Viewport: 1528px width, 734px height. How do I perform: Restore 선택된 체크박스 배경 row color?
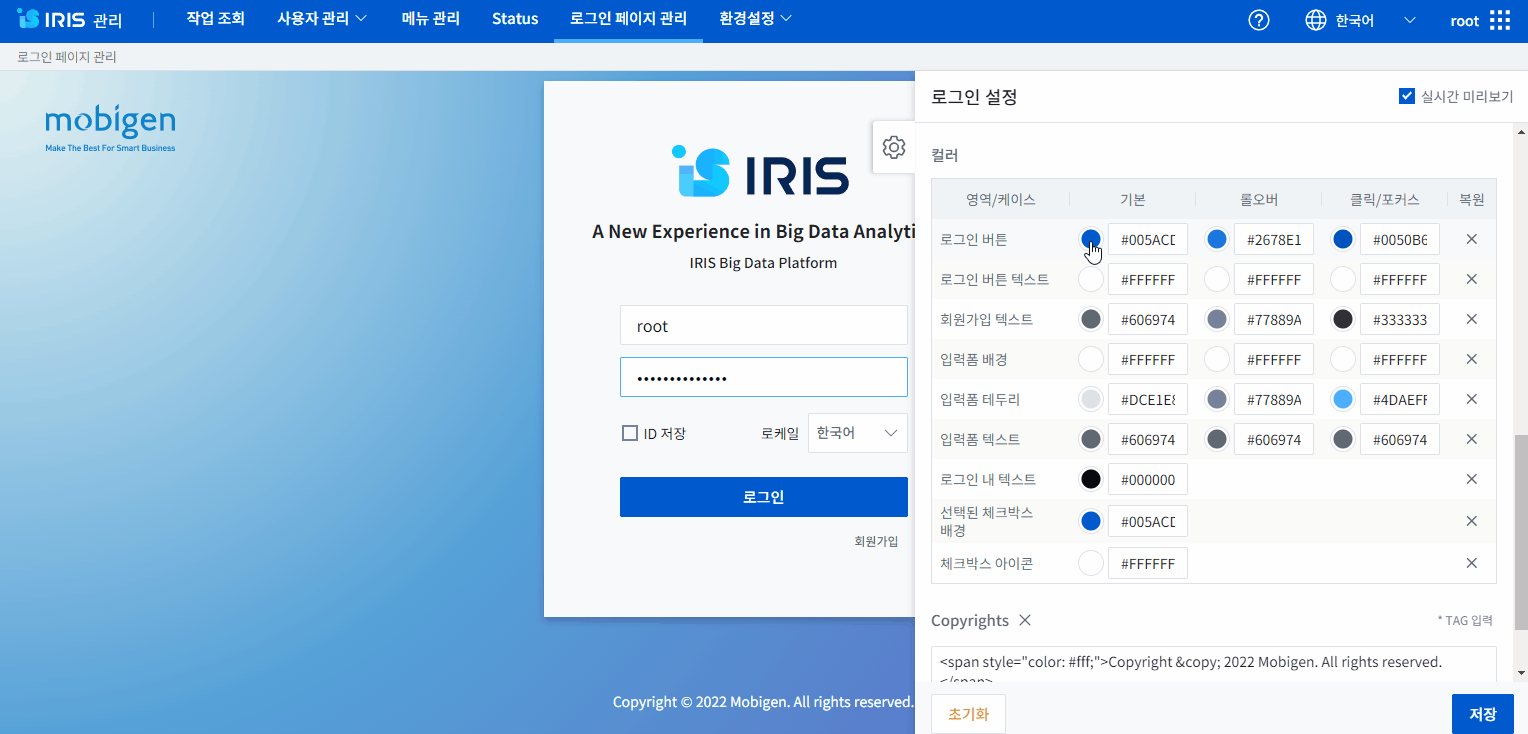[1471, 521]
